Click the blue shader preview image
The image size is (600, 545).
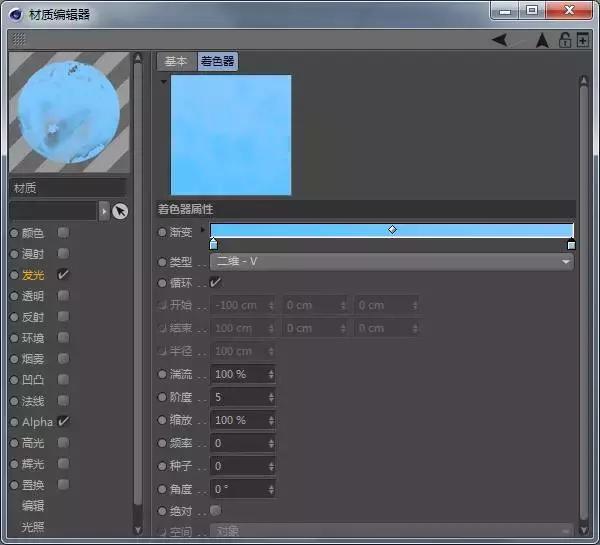point(231,135)
